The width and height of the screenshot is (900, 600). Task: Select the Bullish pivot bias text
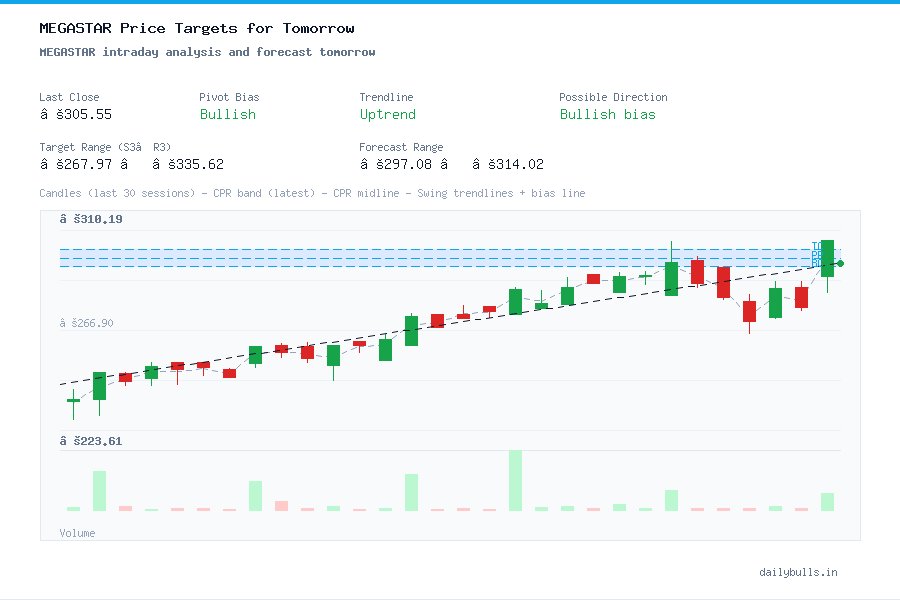coord(227,115)
